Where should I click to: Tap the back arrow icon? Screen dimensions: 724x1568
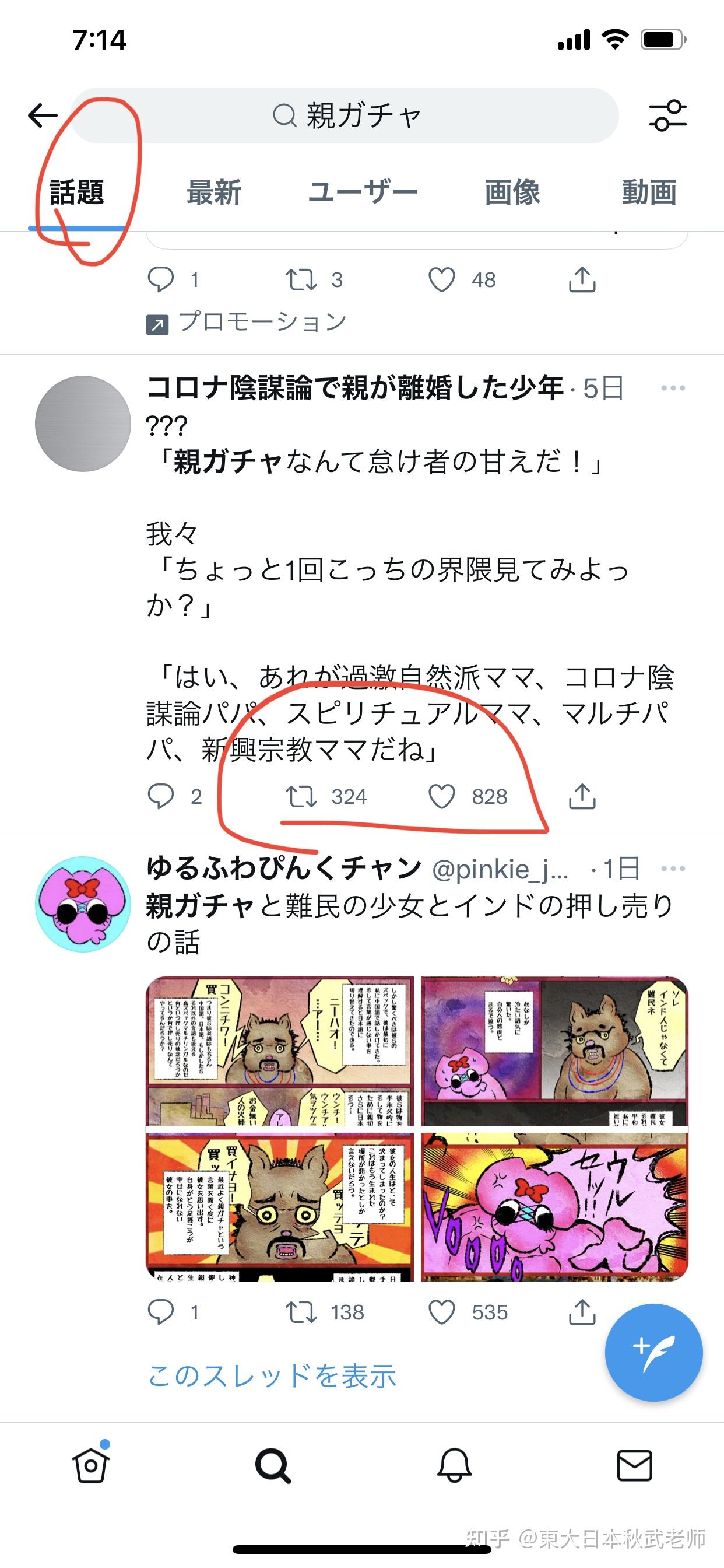[x=43, y=115]
